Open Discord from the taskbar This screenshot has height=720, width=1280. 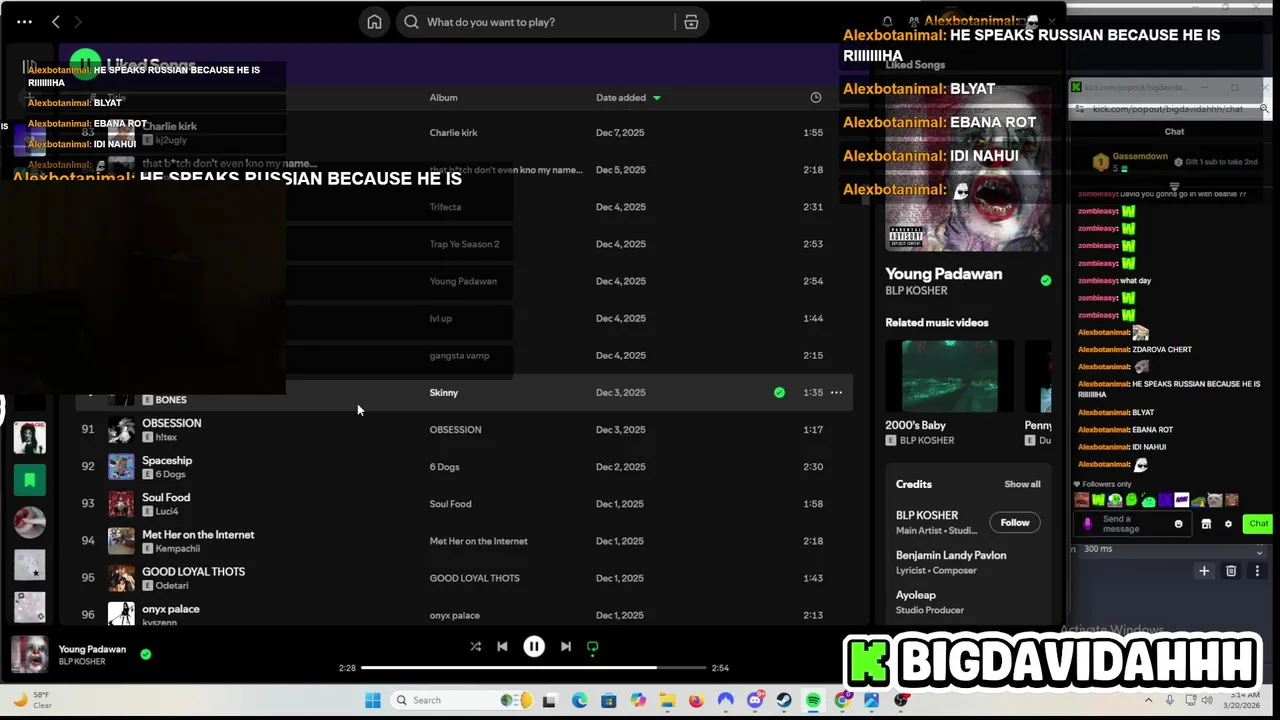point(755,700)
